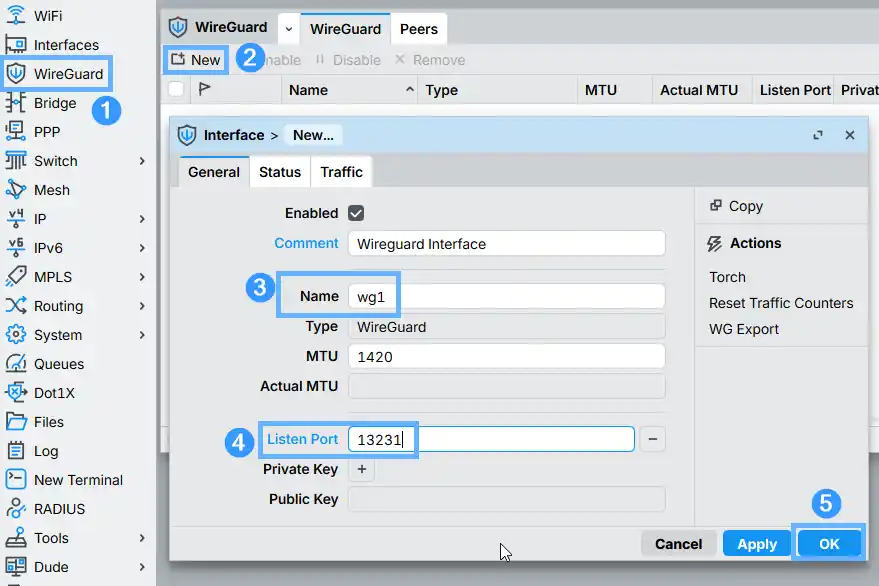Click the Switch sidebar icon
The height and width of the screenshot is (586, 879).
click(16, 161)
